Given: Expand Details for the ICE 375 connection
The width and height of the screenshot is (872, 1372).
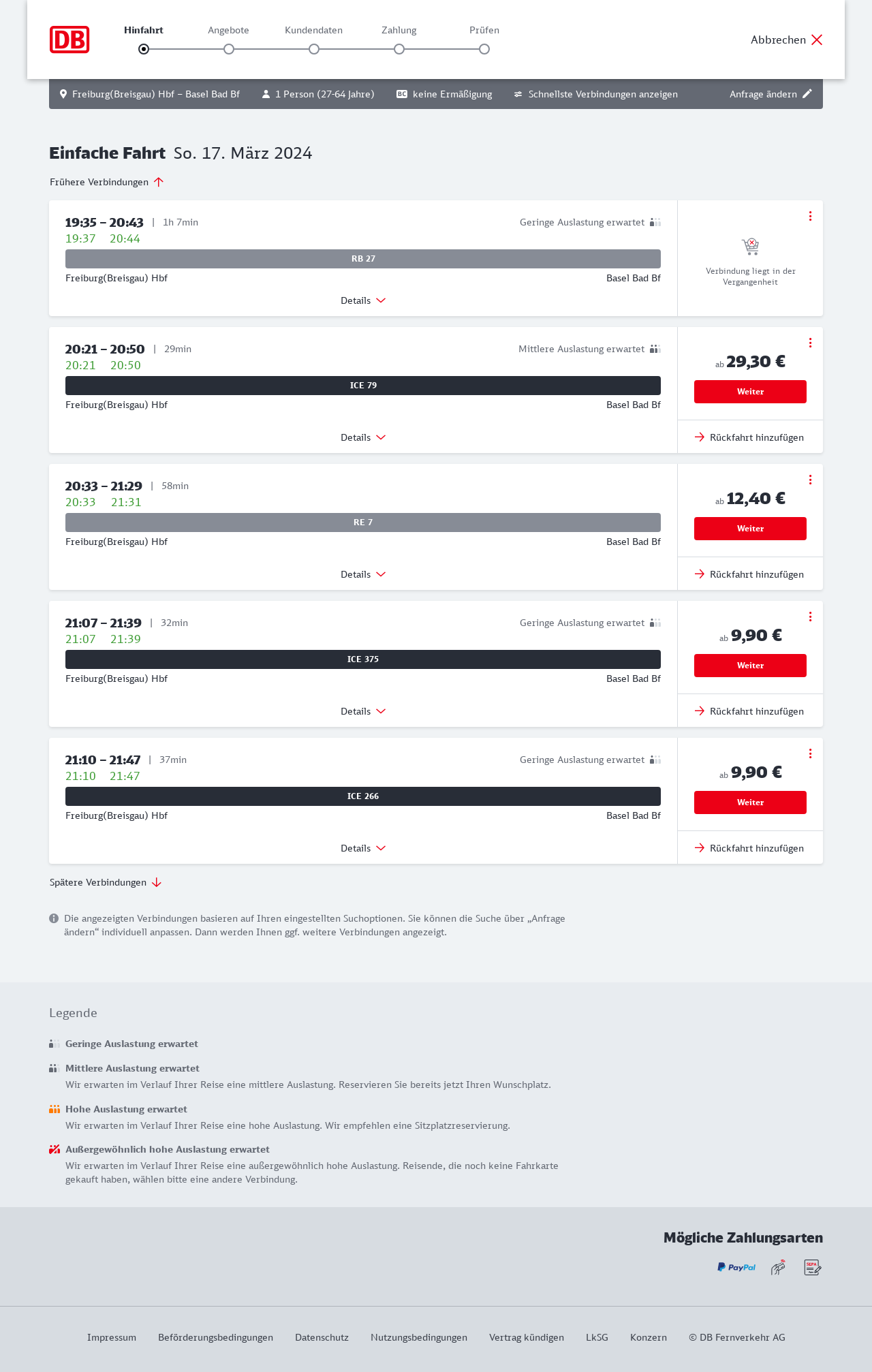Looking at the screenshot, I should coord(363,711).
